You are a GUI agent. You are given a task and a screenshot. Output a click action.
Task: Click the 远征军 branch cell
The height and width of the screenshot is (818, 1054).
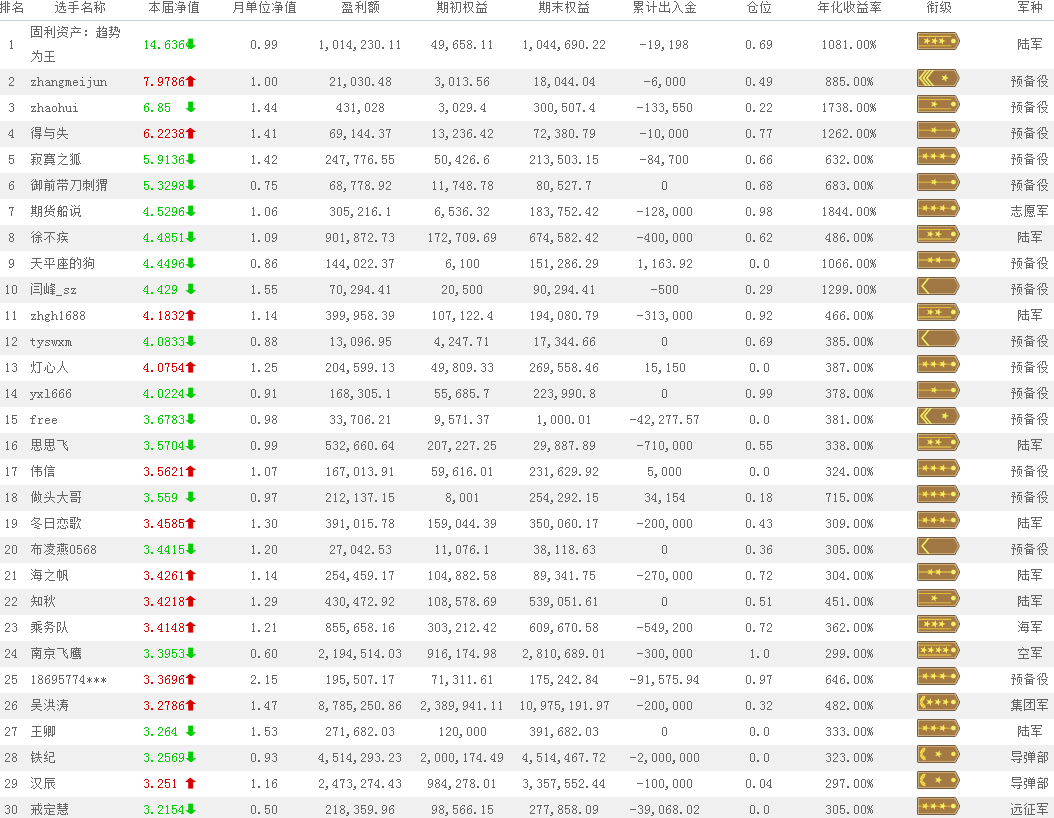pos(1029,809)
